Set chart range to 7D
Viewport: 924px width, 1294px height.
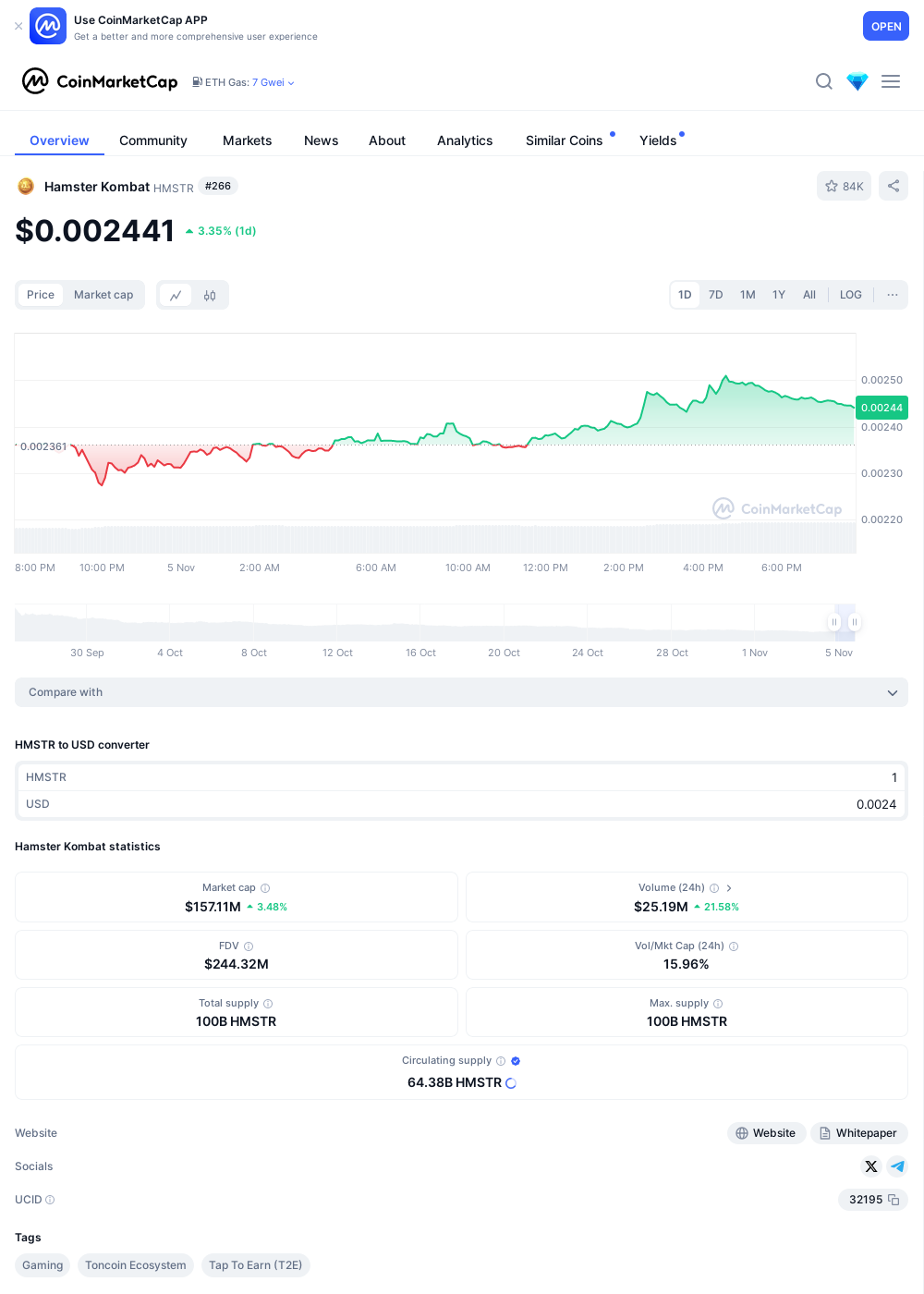coord(716,295)
